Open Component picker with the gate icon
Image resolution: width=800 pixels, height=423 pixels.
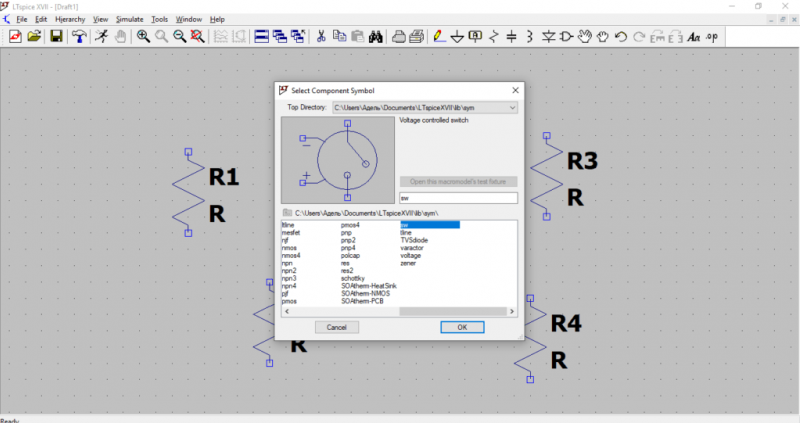(x=566, y=36)
